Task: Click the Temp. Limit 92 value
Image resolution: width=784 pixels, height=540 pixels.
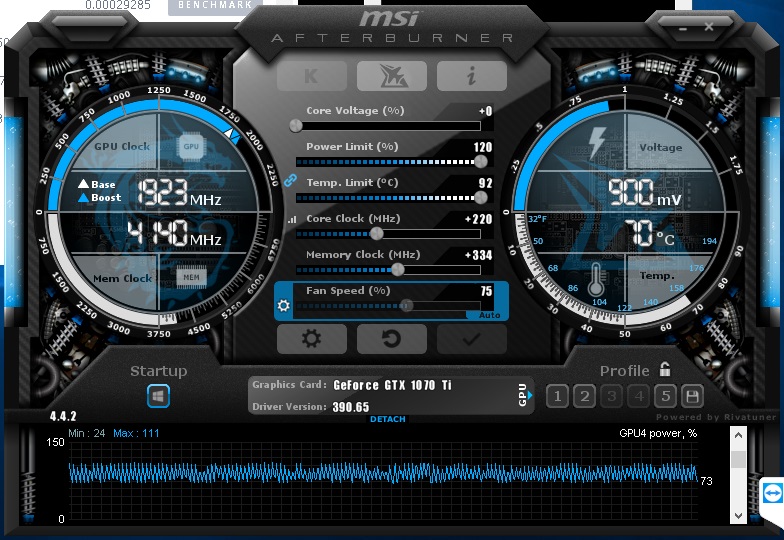Action: [486, 183]
